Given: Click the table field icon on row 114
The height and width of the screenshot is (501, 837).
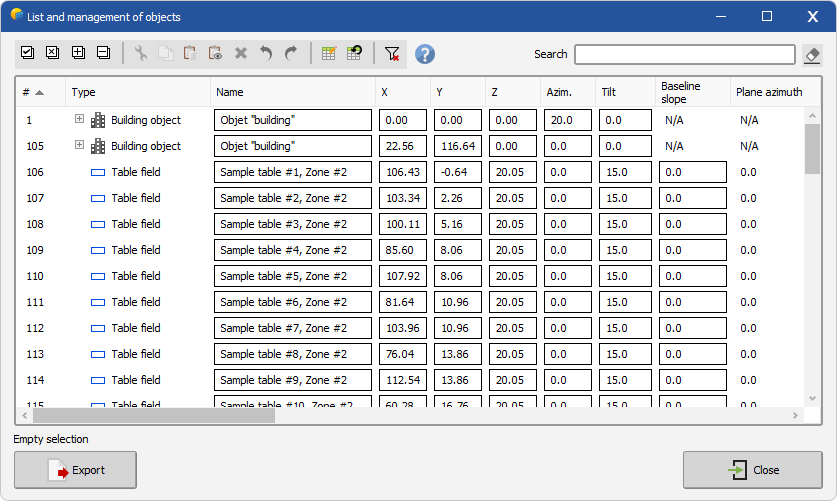Looking at the screenshot, I should (x=98, y=380).
